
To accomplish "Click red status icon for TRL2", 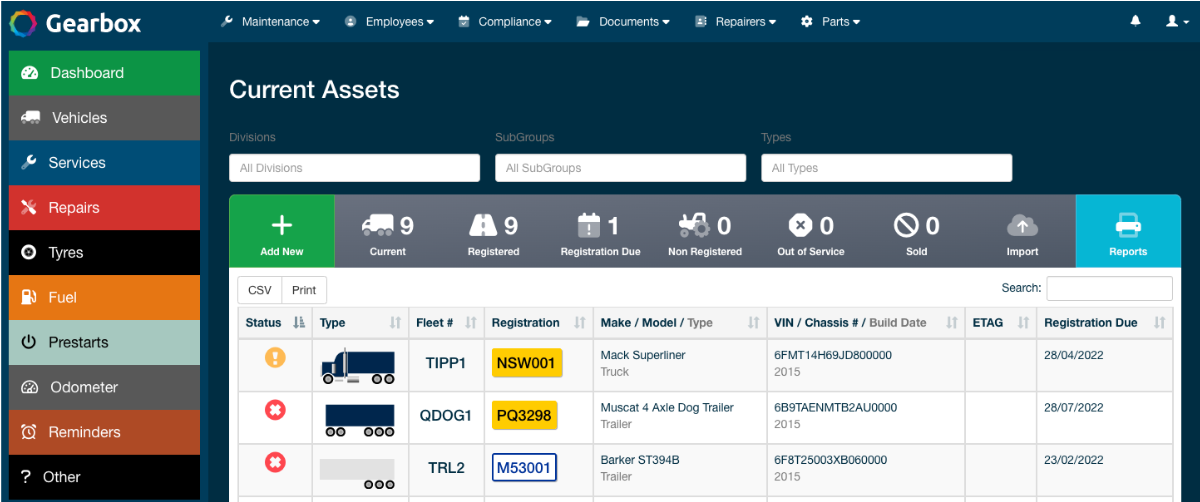I will coord(275,462).
